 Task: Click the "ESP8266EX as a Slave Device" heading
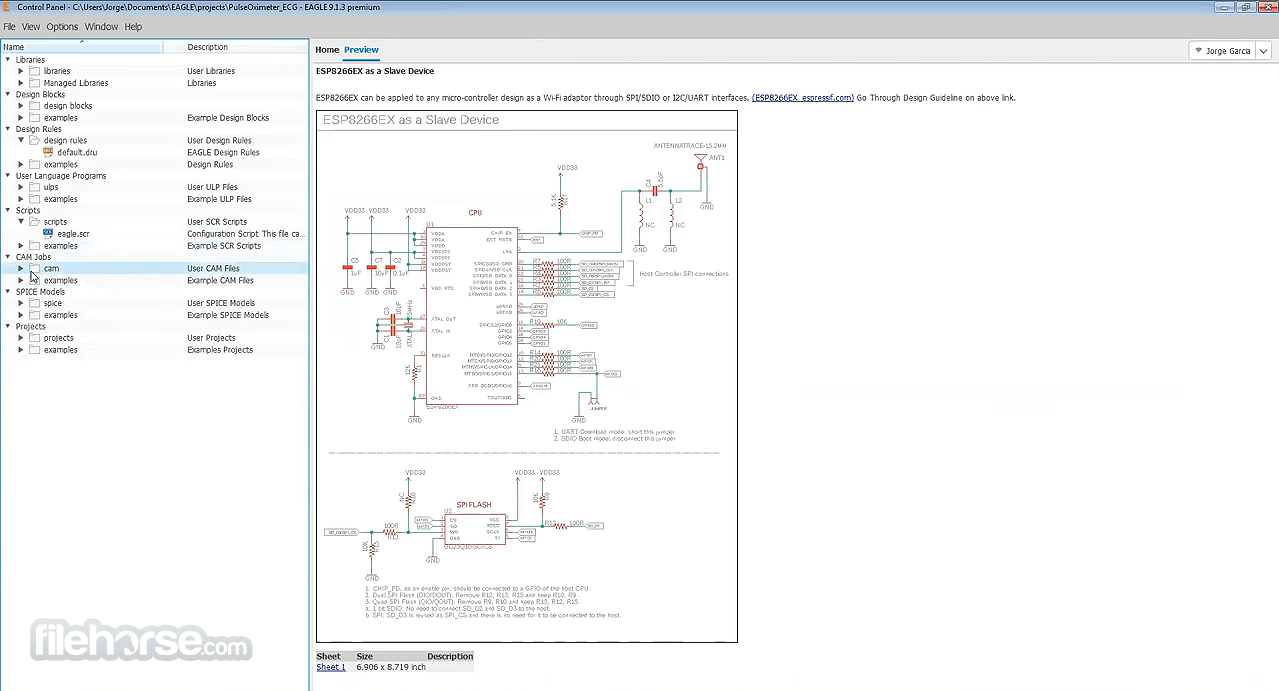click(x=375, y=71)
